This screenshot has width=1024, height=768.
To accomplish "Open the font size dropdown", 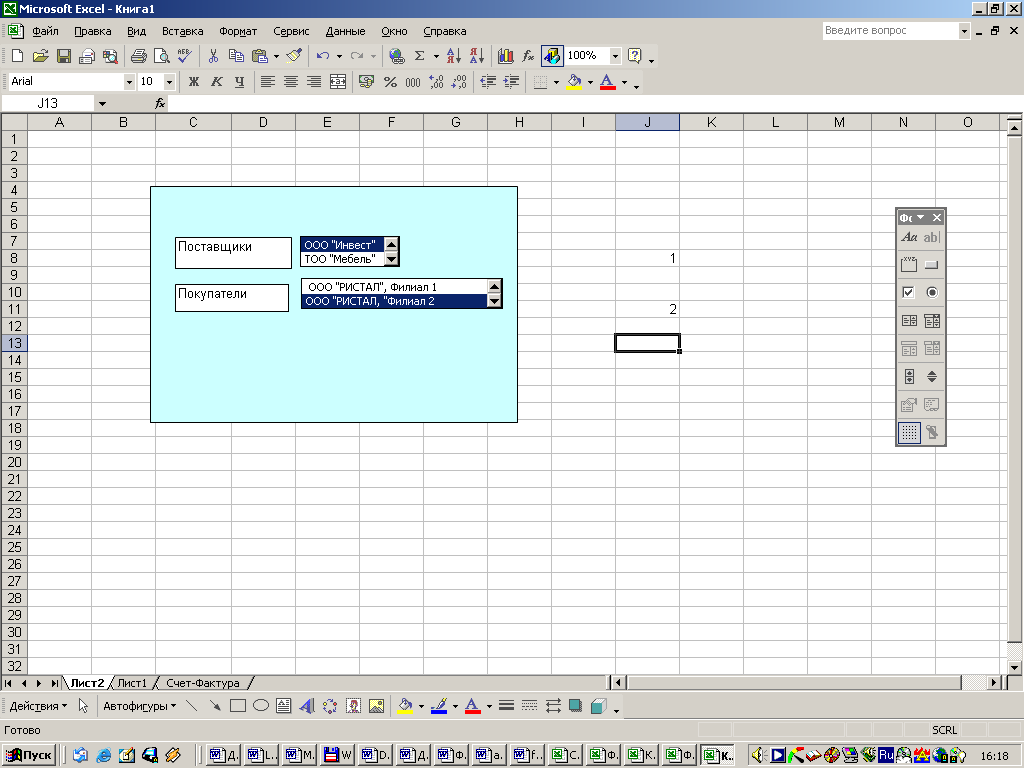I will (169, 82).
